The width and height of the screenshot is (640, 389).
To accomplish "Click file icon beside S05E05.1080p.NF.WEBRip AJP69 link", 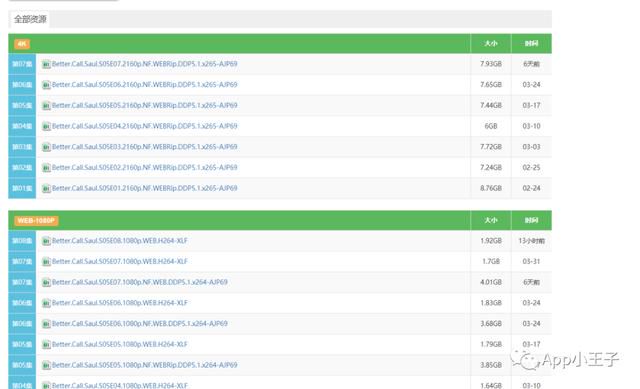I will [46, 365].
